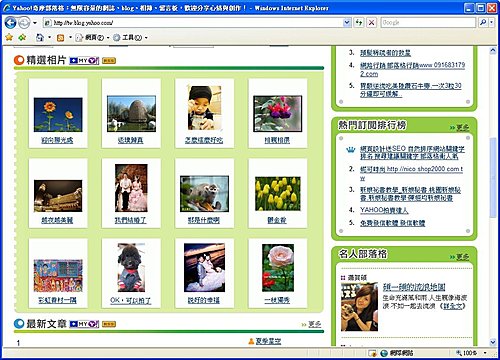Viewport: 500px width, 360px height.
Task: Click the Home icon in the toolbar
Action: coord(40,37)
